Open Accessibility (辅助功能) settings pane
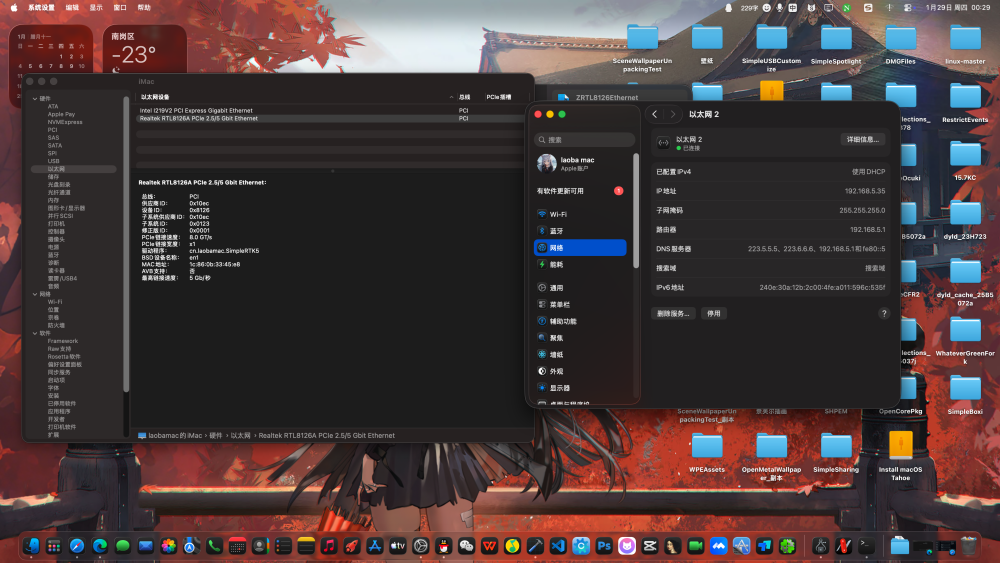 (580, 321)
